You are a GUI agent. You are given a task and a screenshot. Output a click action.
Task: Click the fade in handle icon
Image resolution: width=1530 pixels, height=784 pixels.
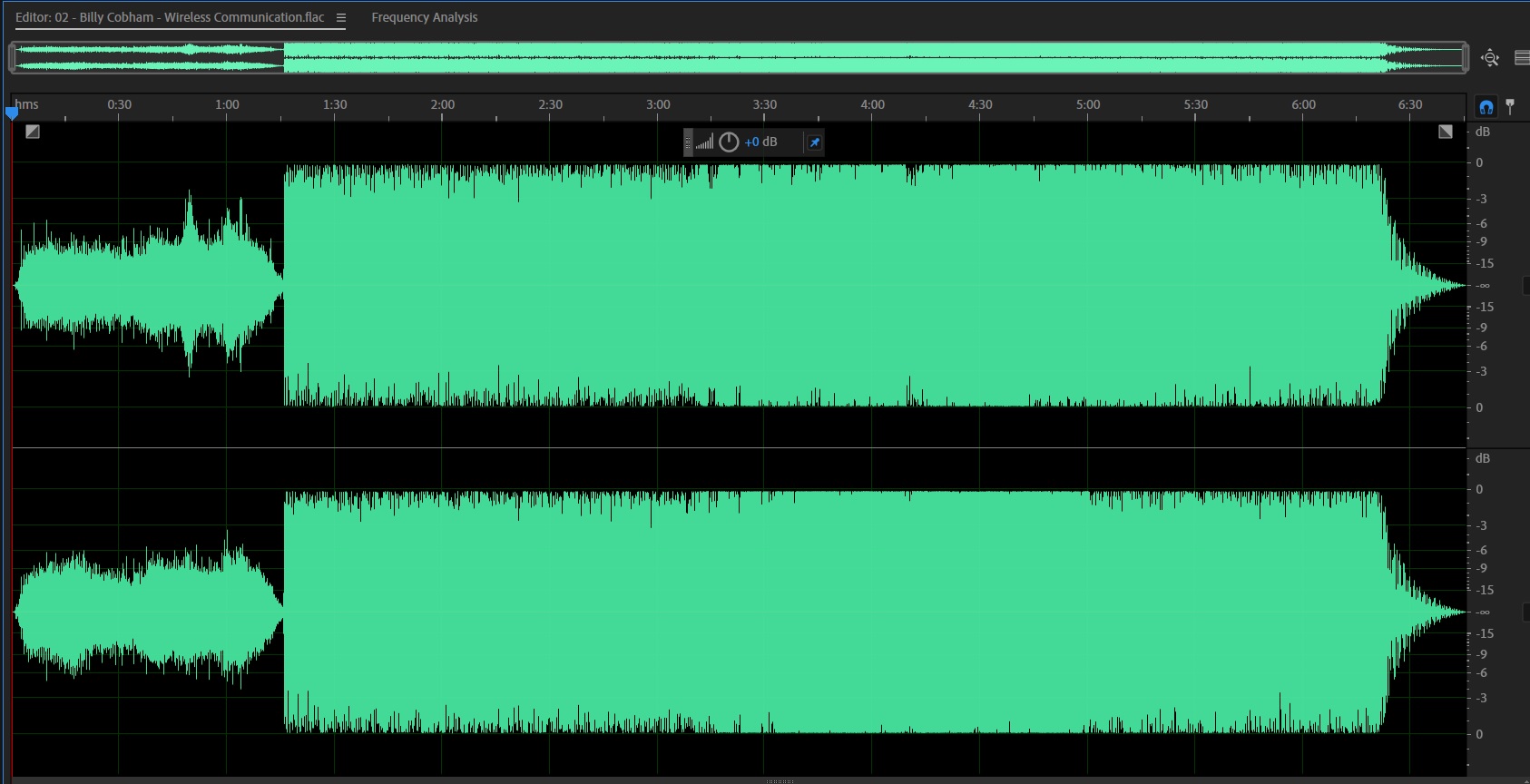33,132
